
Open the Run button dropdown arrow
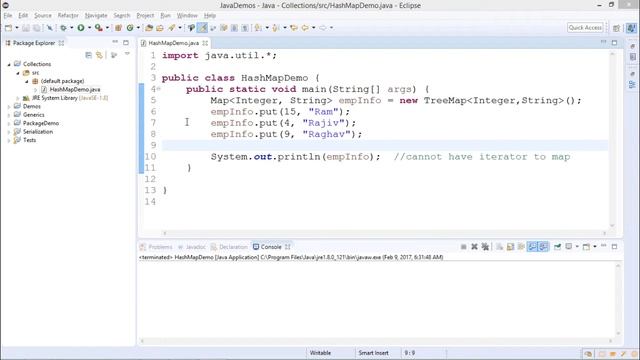click(x=89, y=28)
